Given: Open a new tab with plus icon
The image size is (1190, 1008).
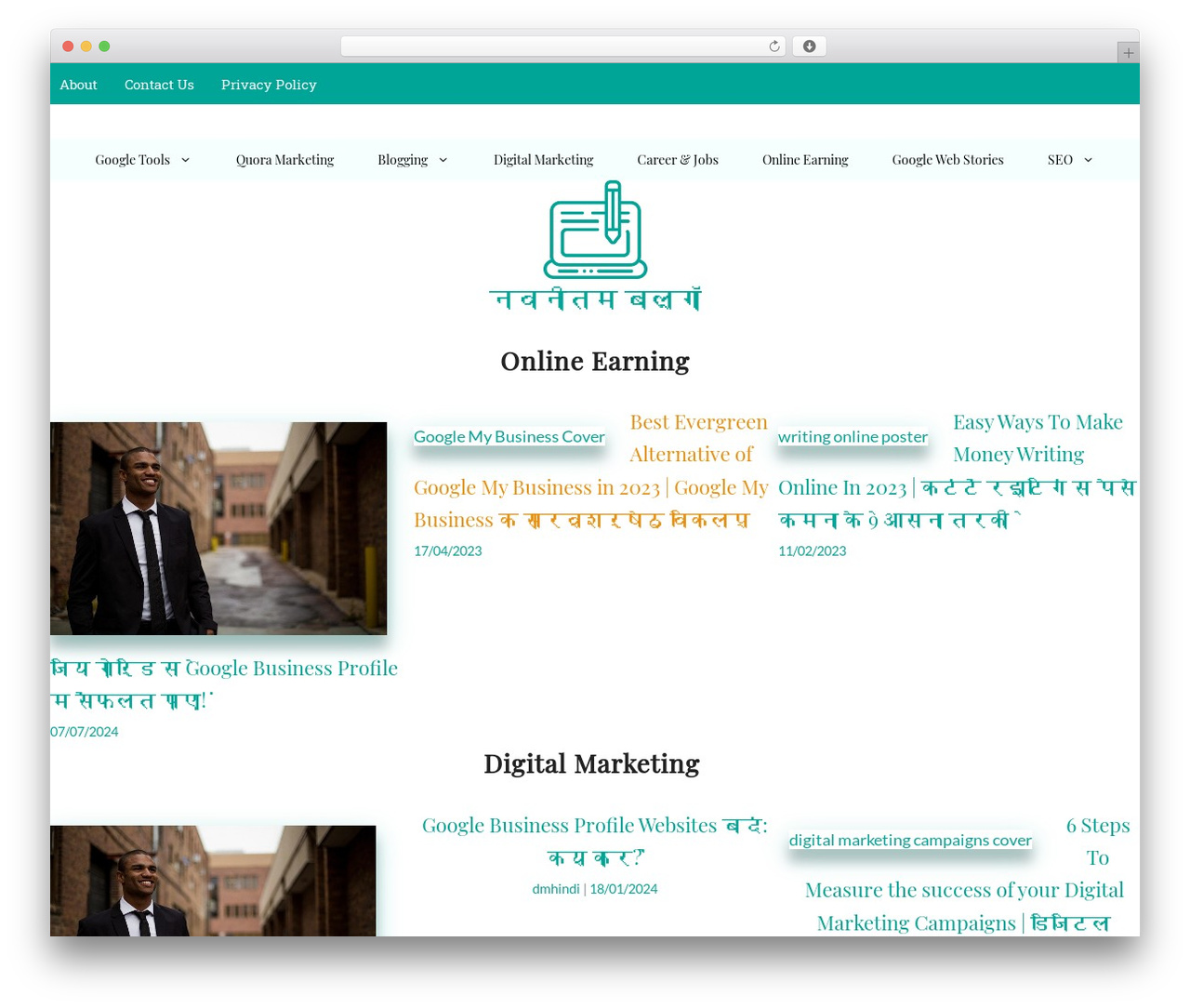Looking at the screenshot, I should pyautogui.click(x=1128, y=53).
